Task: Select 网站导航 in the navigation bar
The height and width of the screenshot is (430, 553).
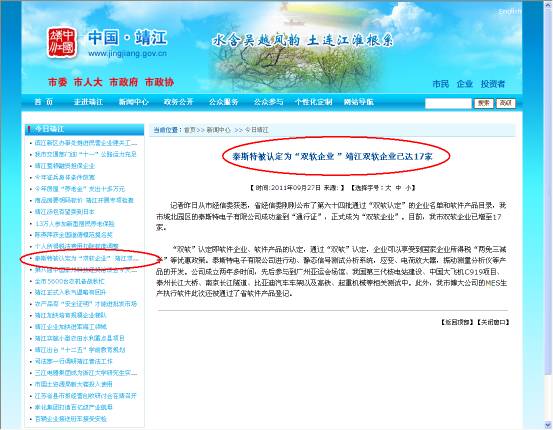Action: [359, 102]
